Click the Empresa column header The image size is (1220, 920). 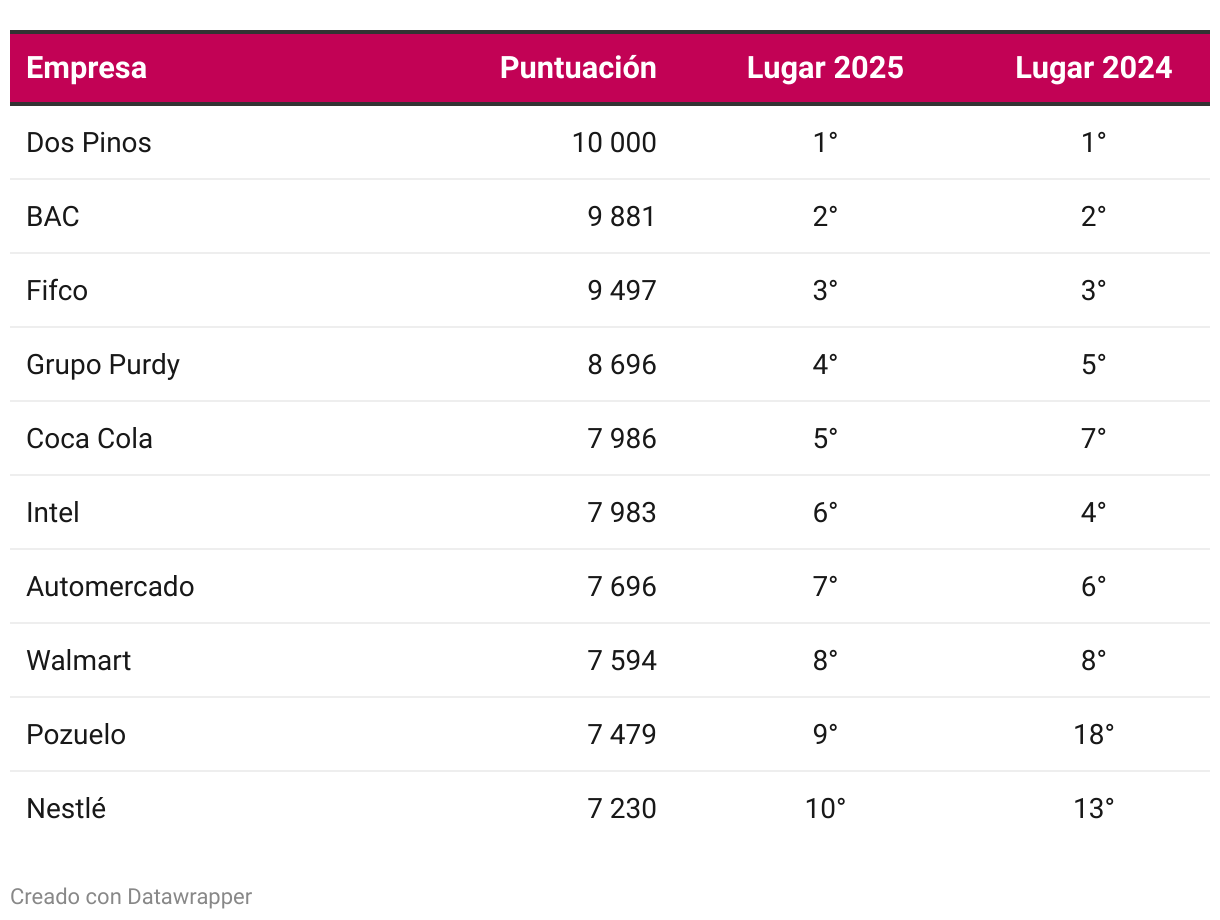[86, 68]
